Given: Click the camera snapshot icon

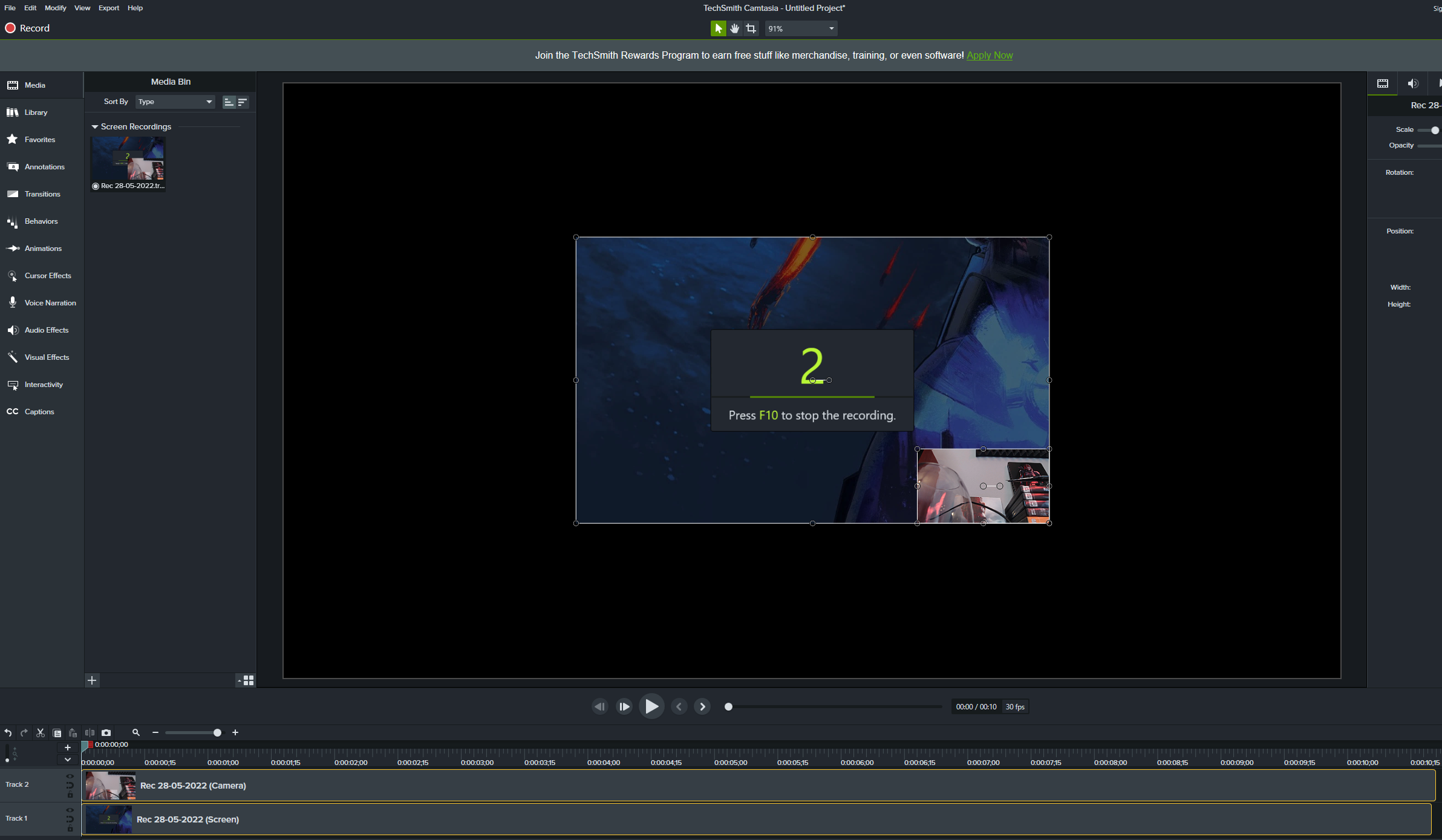Looking at the screenshot, I should (x=106, y=732).
